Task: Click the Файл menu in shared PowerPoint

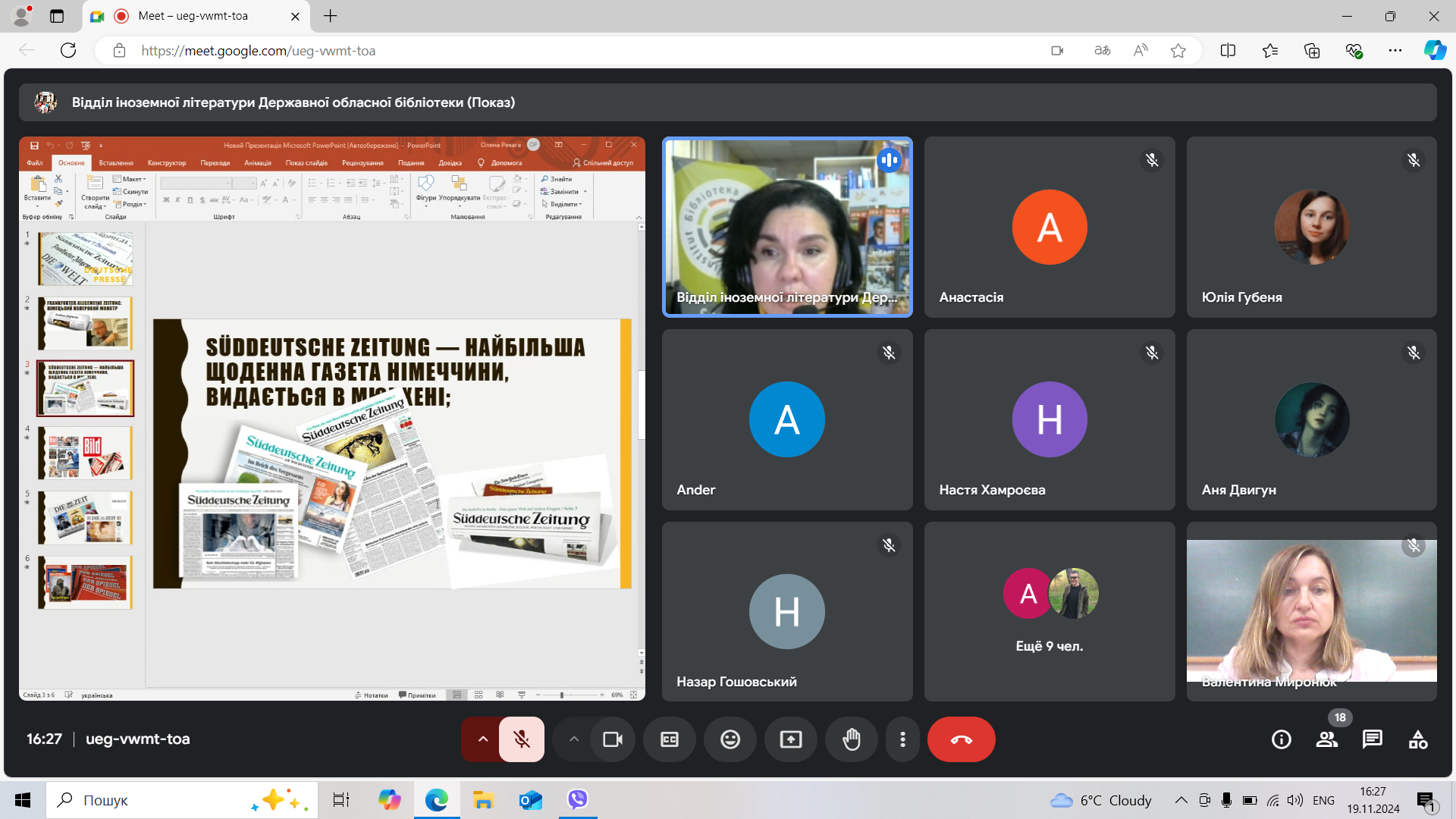Action: pyautogui.click(x=35, y=163)
